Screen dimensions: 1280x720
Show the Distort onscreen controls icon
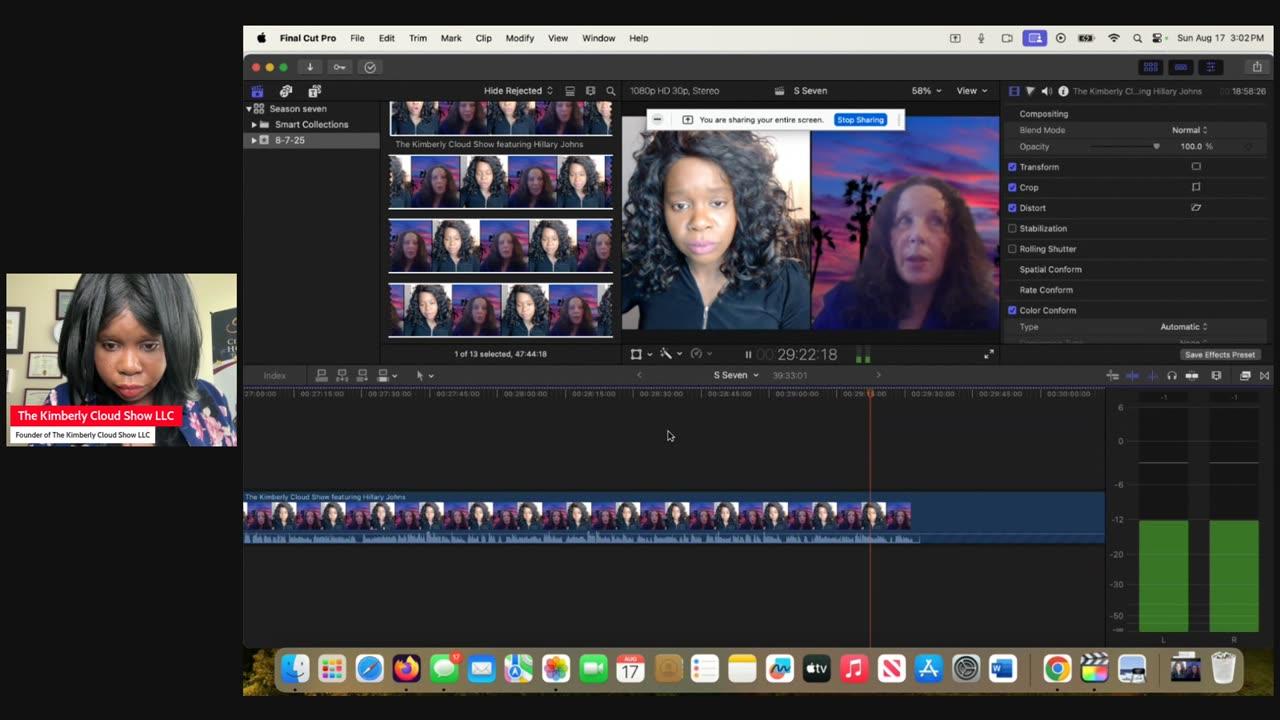pyautogui.click(x=1196, y=208)
